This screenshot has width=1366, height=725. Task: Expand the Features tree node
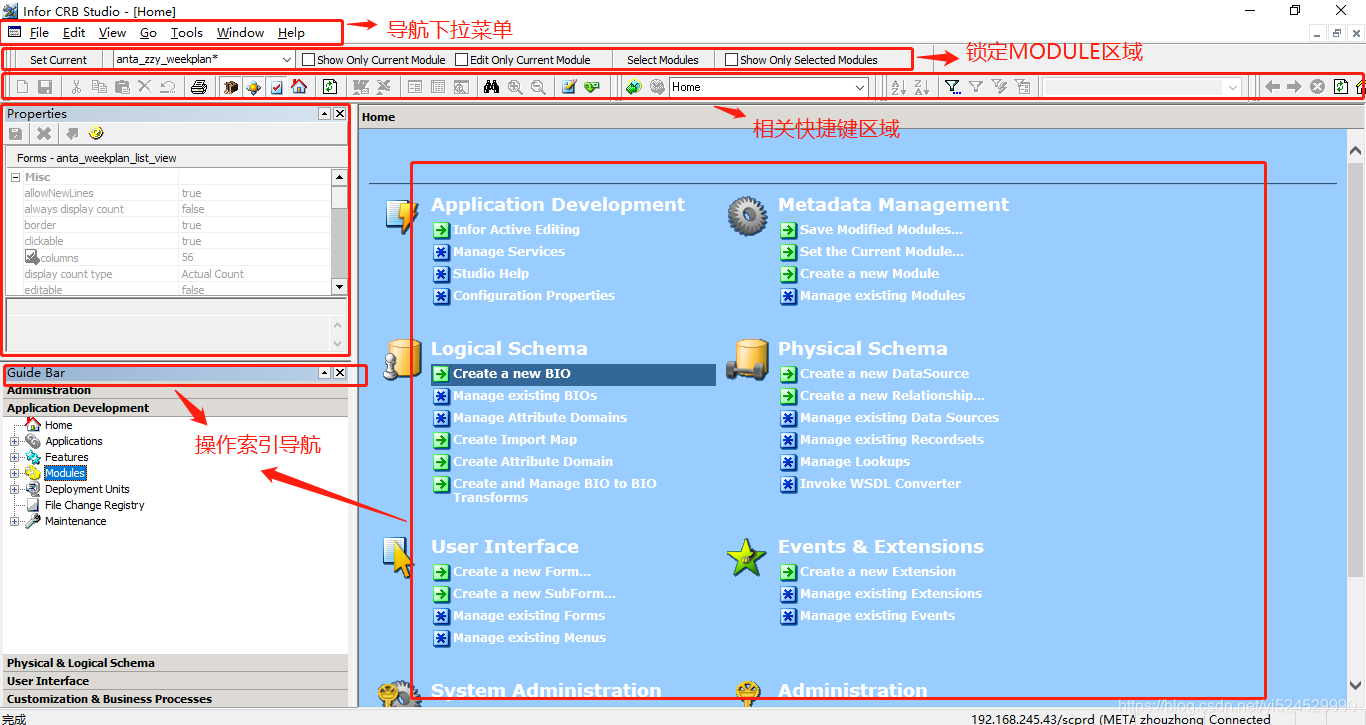click(x=15, y=457)
